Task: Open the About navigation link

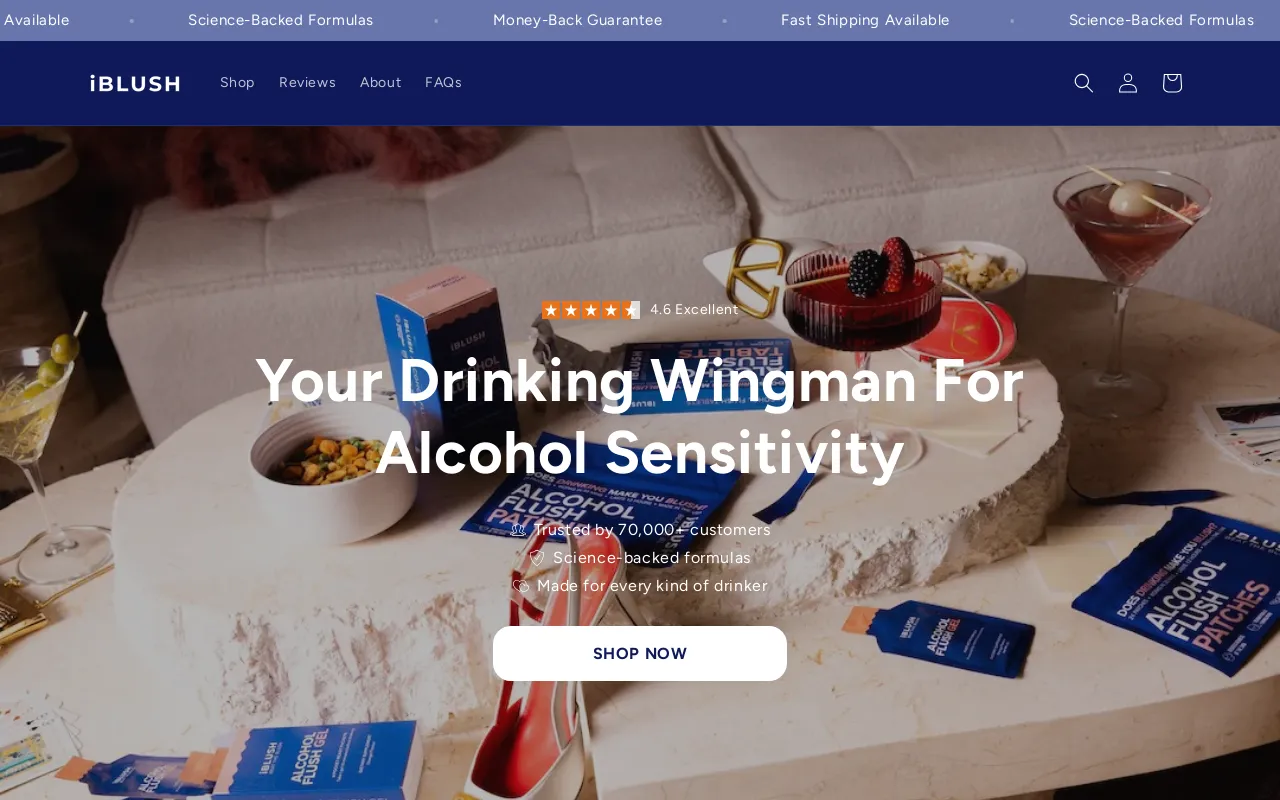Action: [380, 83]
